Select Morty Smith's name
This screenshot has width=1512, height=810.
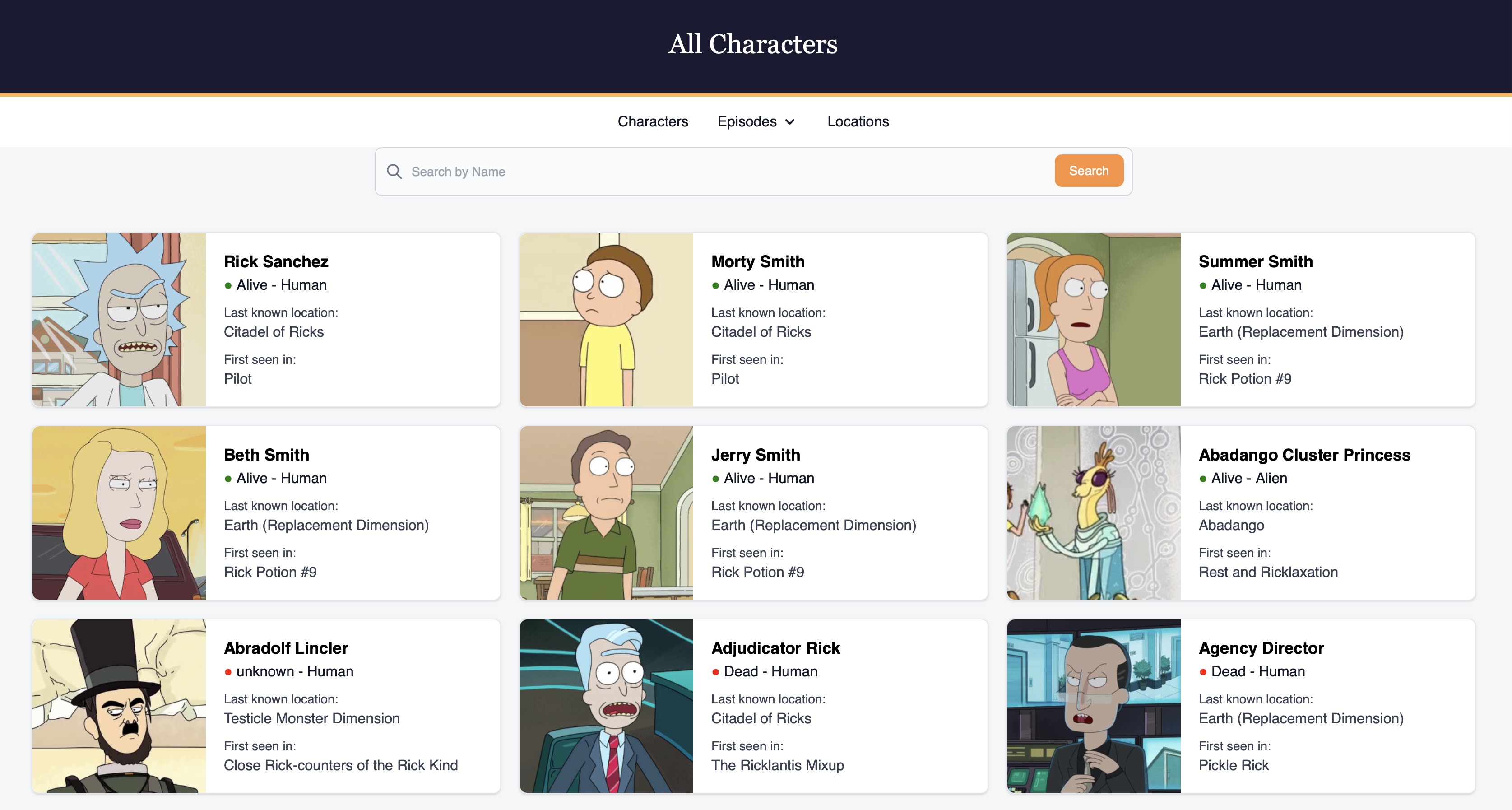[757, 262]
